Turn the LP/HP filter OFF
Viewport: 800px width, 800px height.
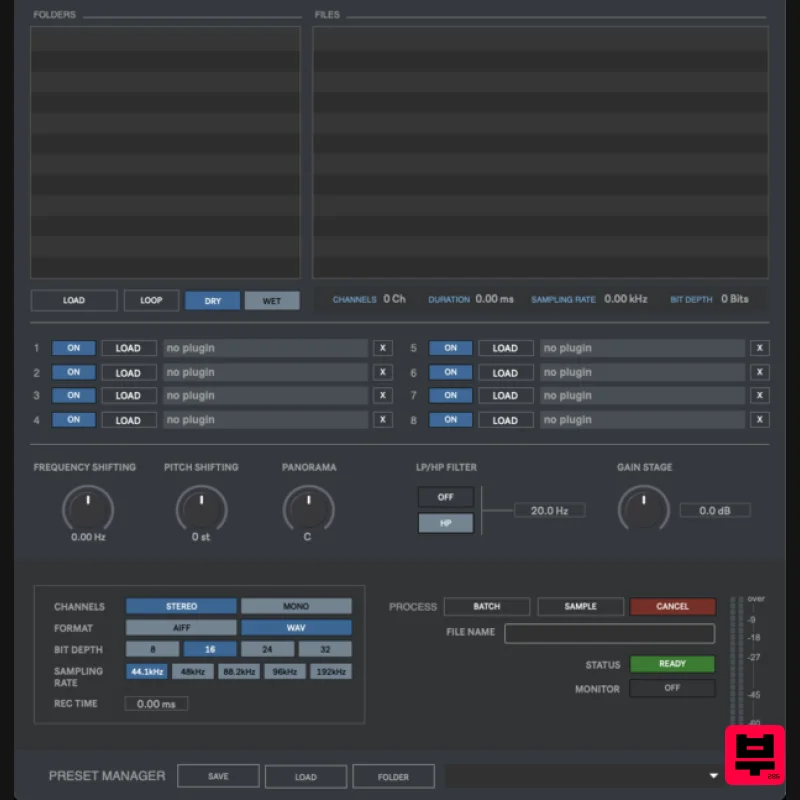pos(445,497)
